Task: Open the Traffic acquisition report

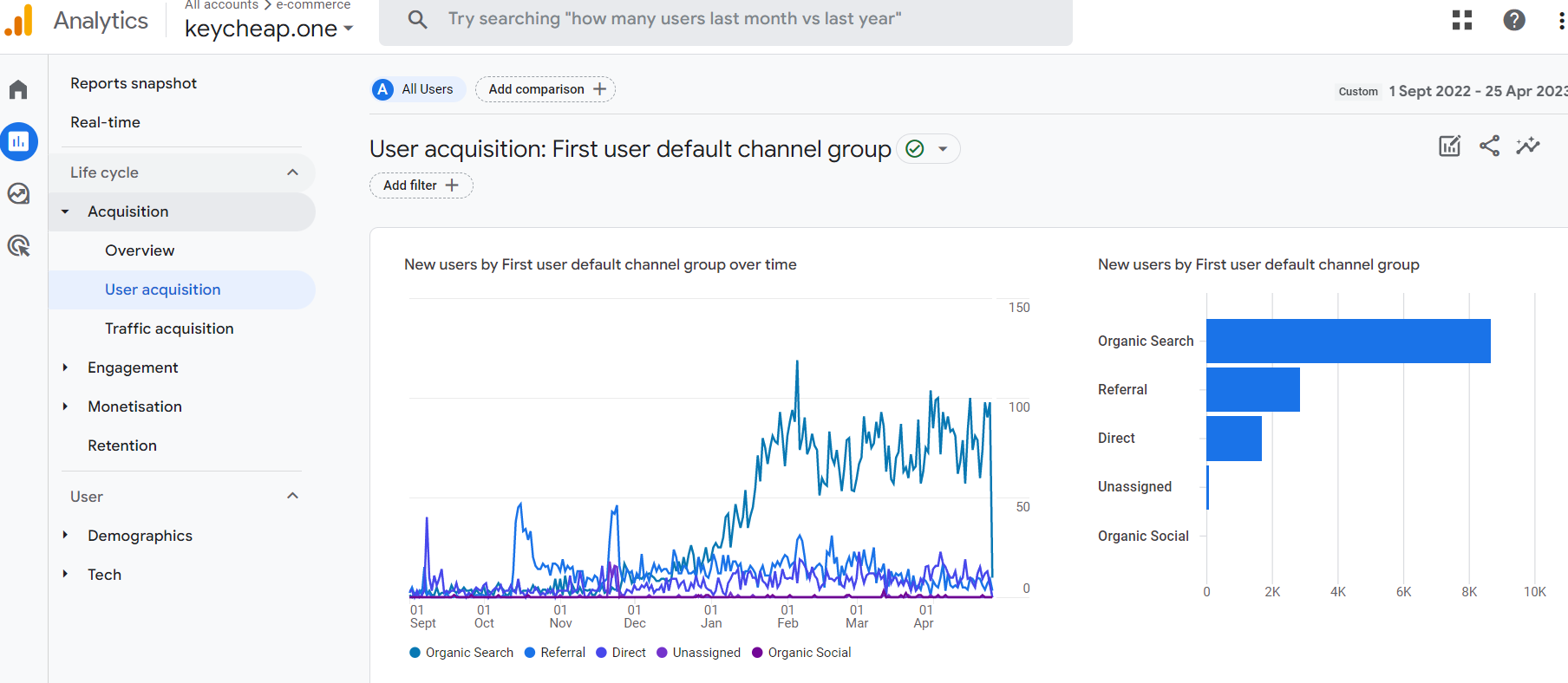Action: tap(169, 328)
